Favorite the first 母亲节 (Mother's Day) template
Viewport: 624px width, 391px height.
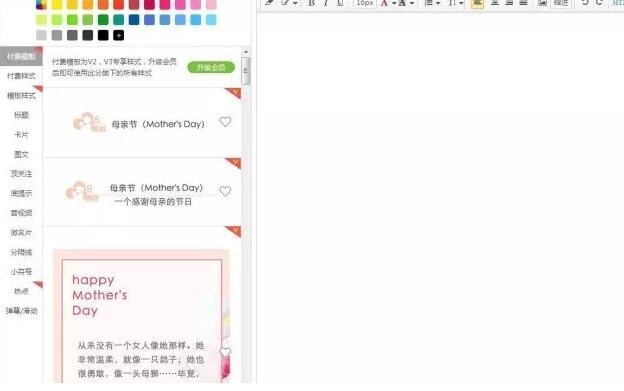pyautogui.click(x=225, y=122)
